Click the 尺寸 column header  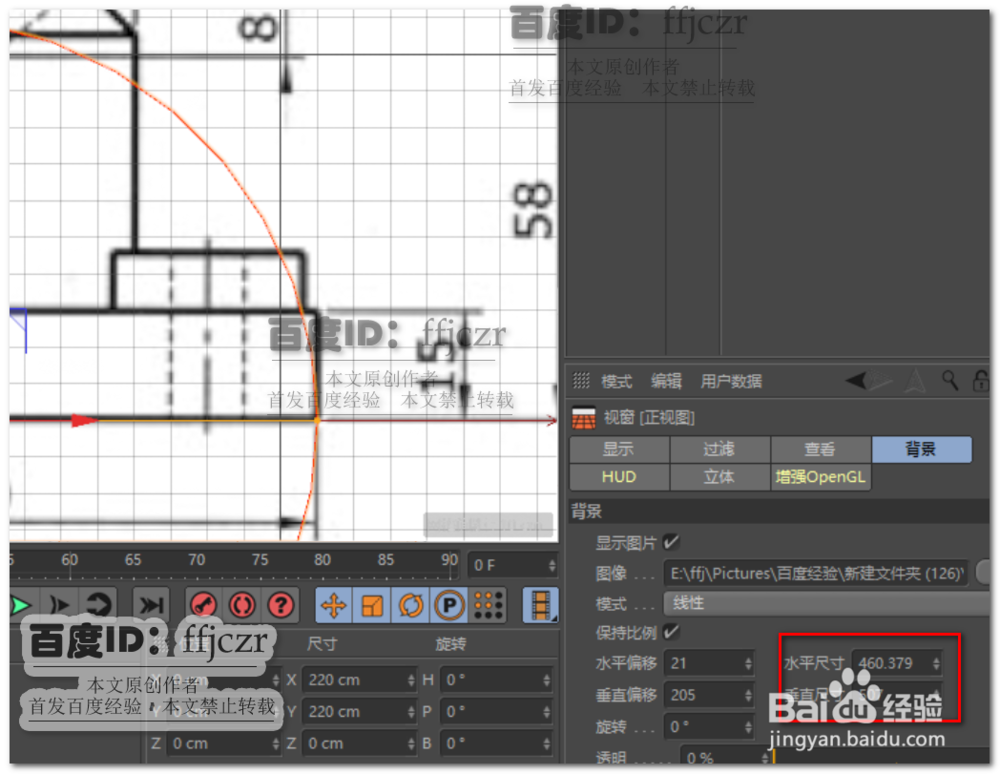(321, 644)
